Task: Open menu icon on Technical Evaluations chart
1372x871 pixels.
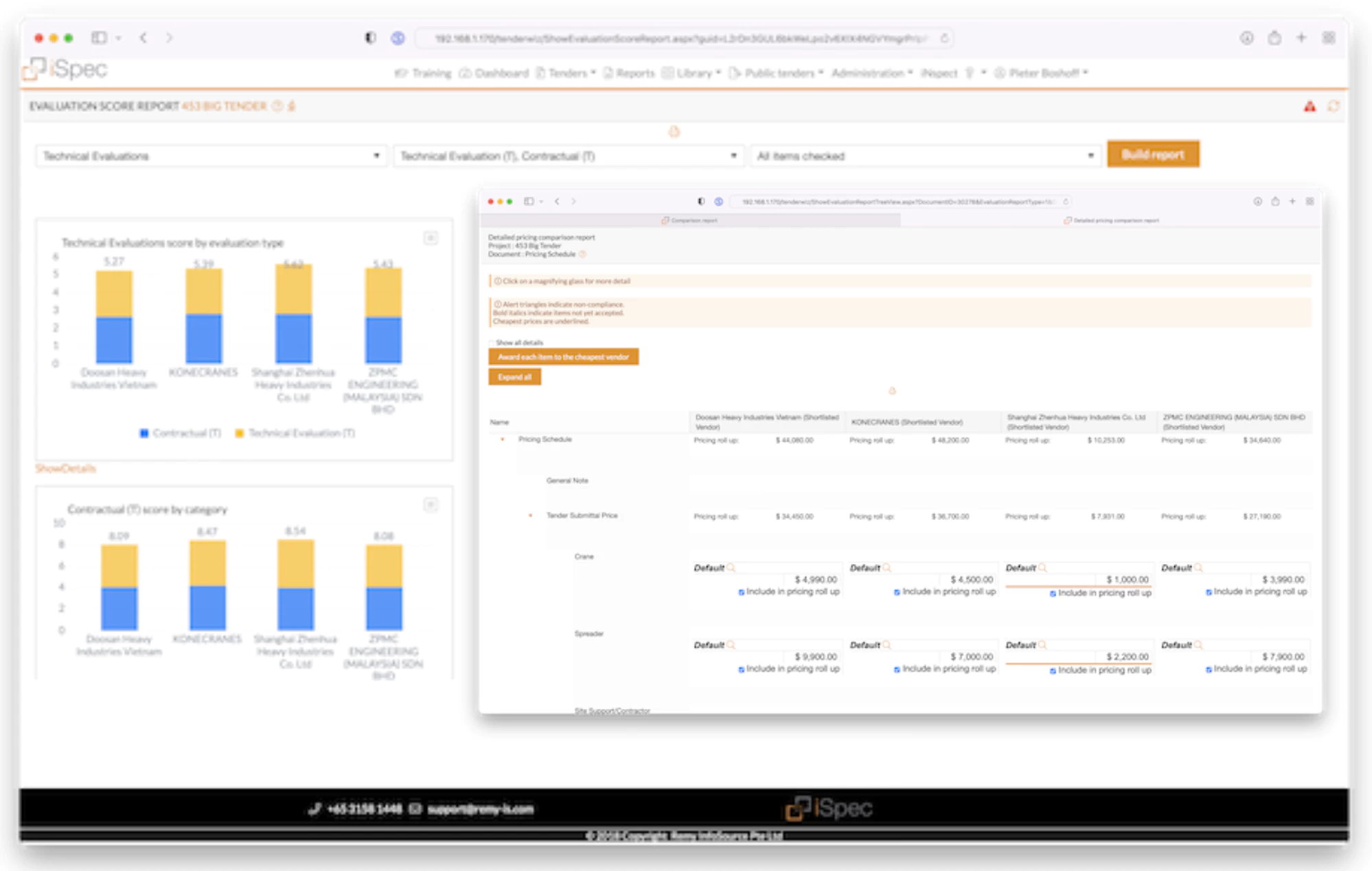Action: tap(431, 238)
